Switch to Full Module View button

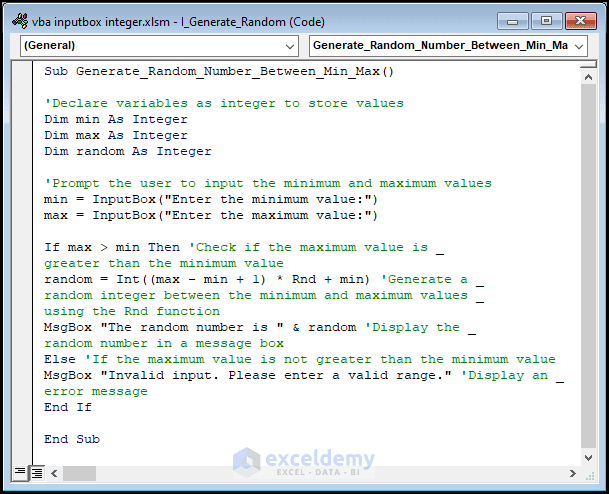[x=37, y=473]
